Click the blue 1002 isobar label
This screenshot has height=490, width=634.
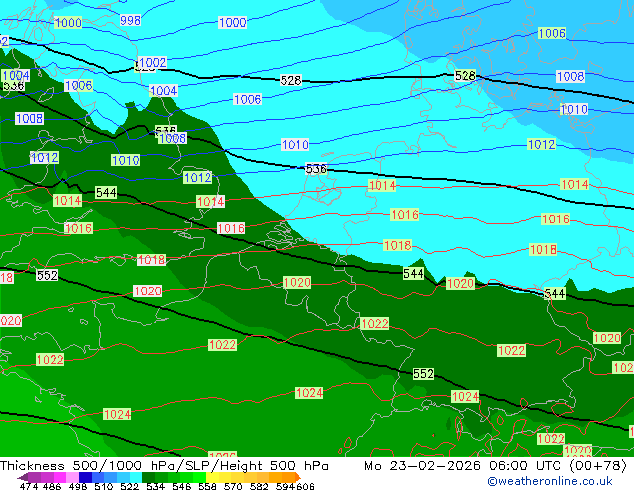point(152,63)
